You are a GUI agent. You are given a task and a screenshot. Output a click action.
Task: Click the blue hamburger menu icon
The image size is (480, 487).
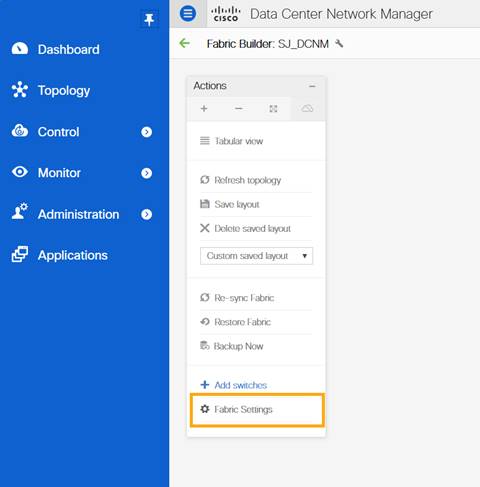(188, 14)
